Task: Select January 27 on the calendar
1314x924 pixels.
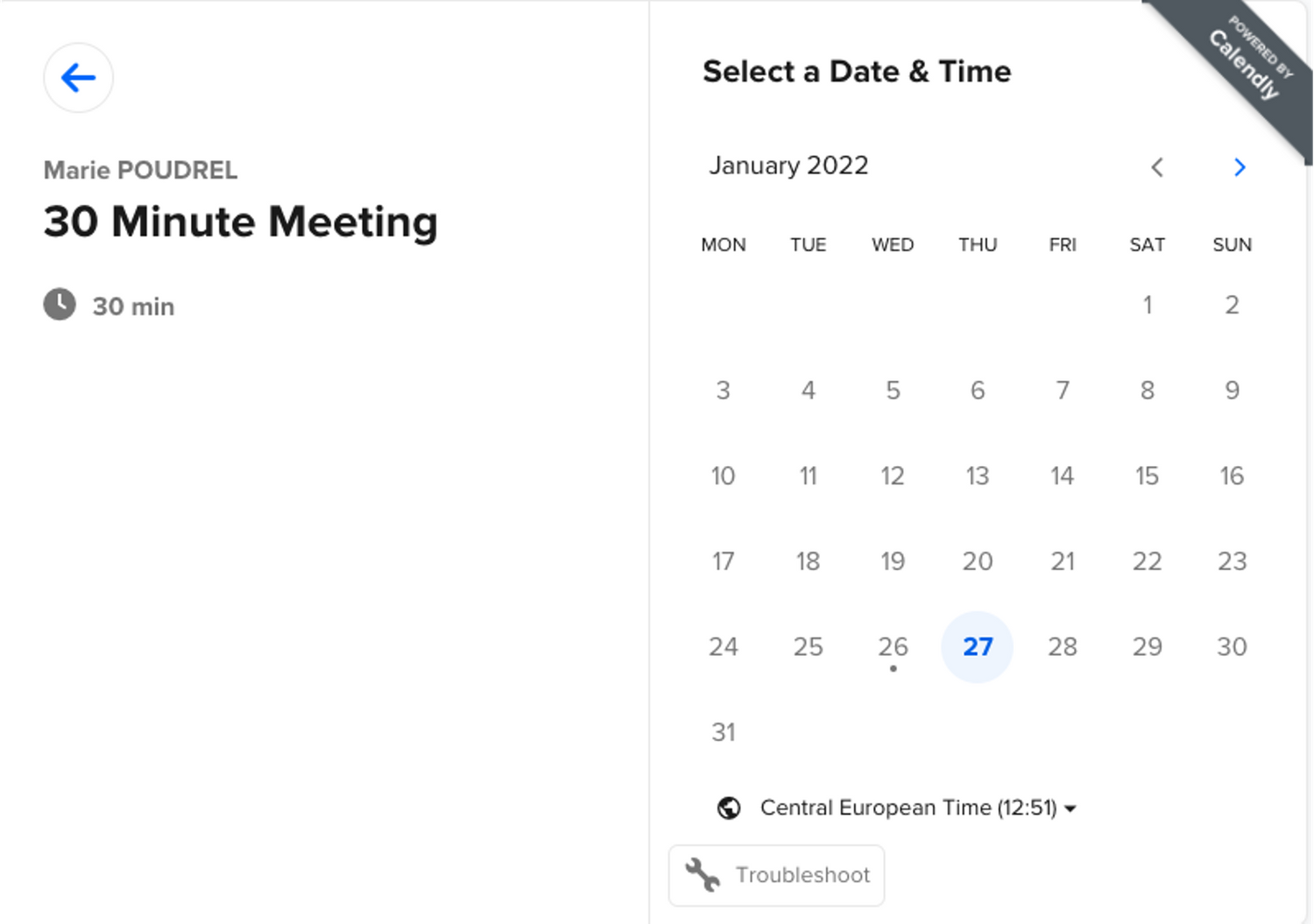Action: click(x=977, y=647)
